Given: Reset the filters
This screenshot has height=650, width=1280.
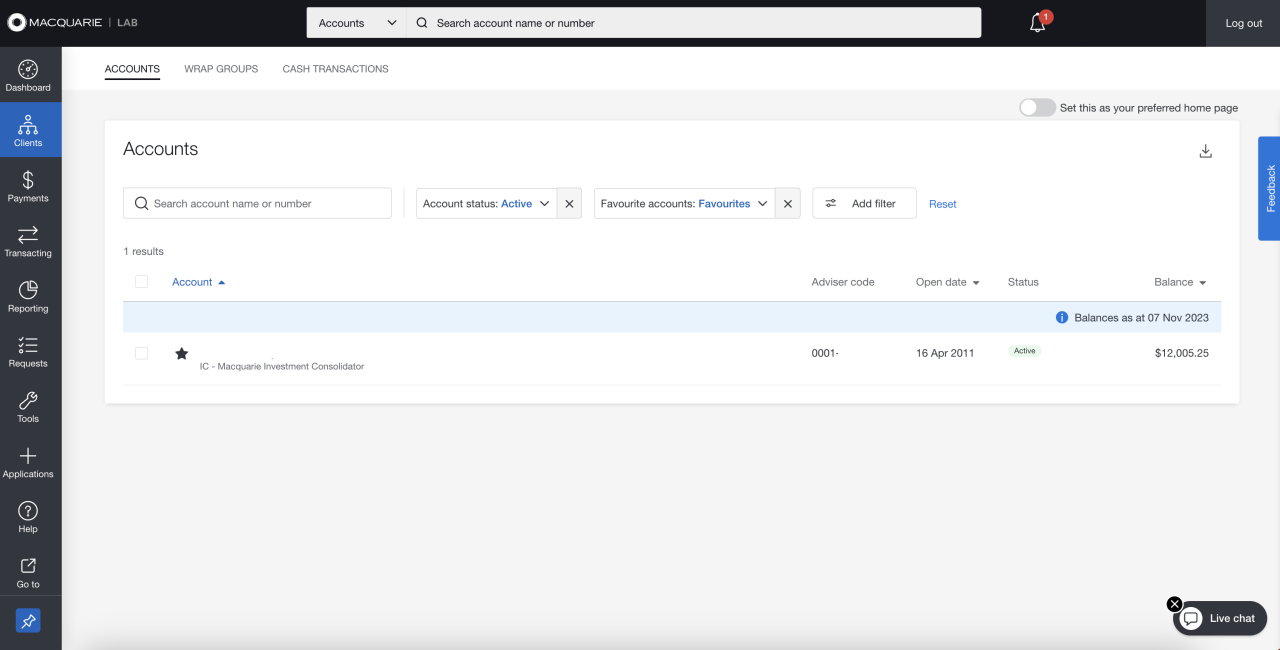Looking at the screenshot, I should coord(942,204).
